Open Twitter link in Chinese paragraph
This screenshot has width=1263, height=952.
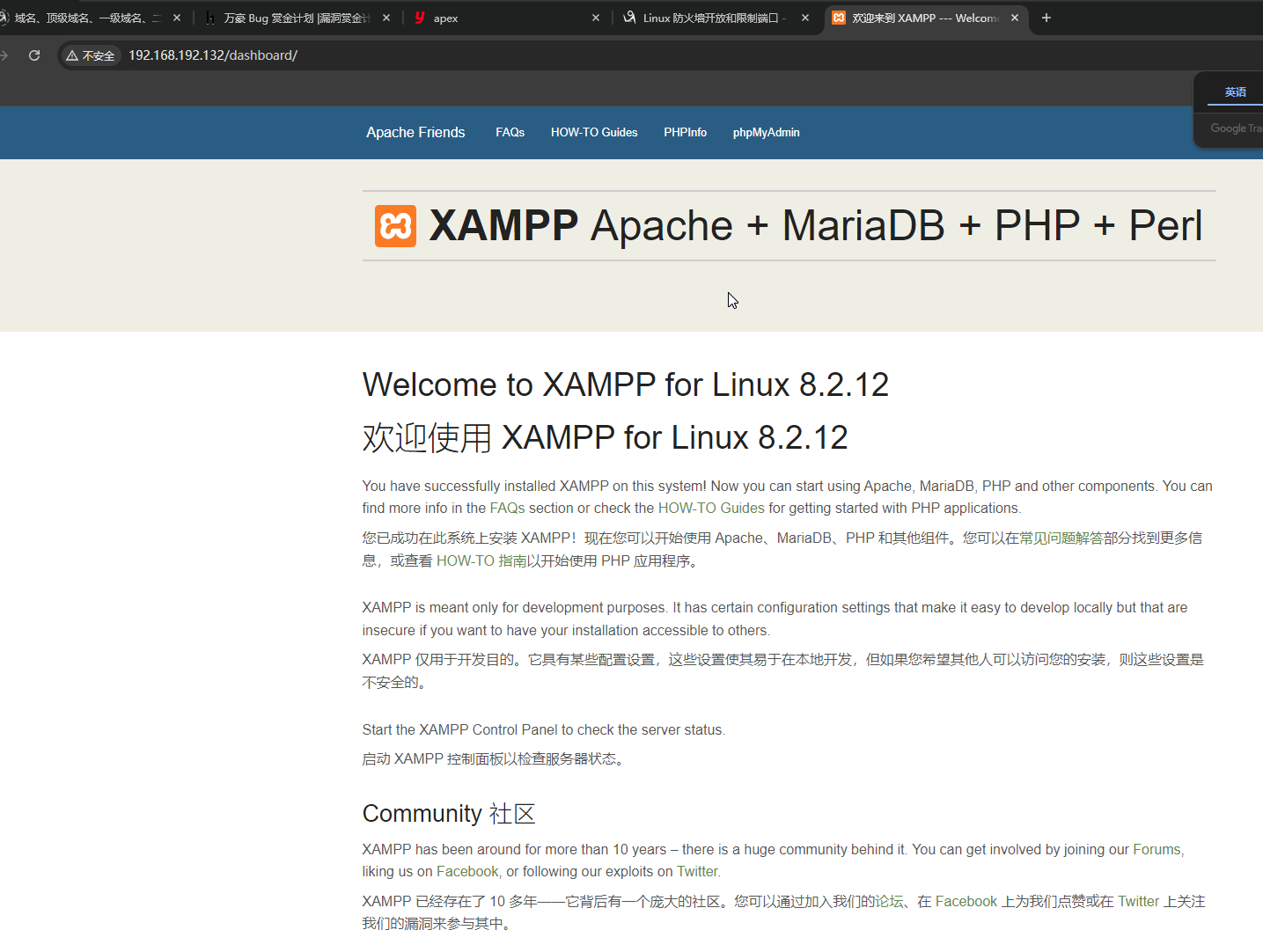coord(1139,902)
